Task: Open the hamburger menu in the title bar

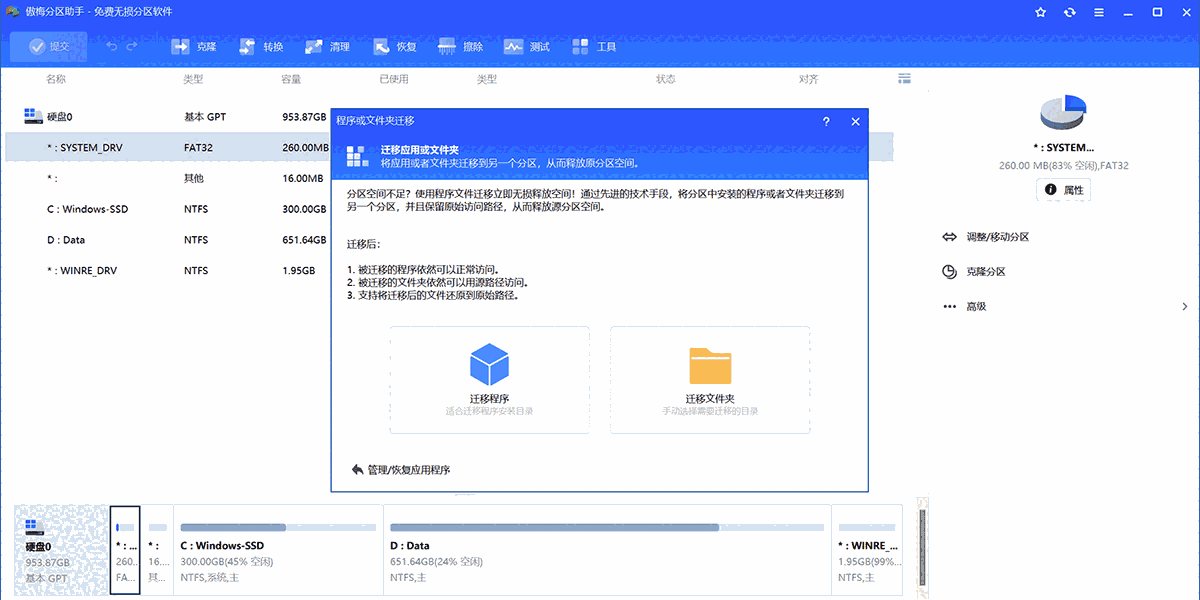Action: point(1098,12)
